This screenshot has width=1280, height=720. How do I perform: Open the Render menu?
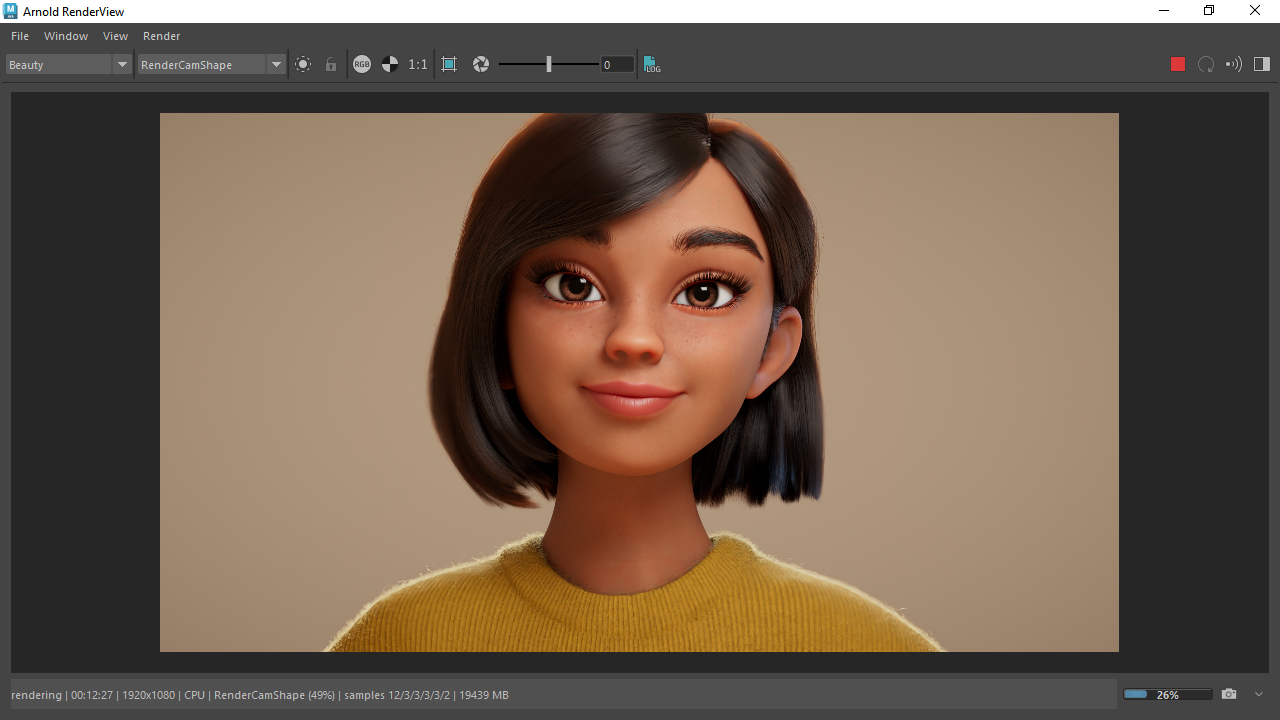161,36
